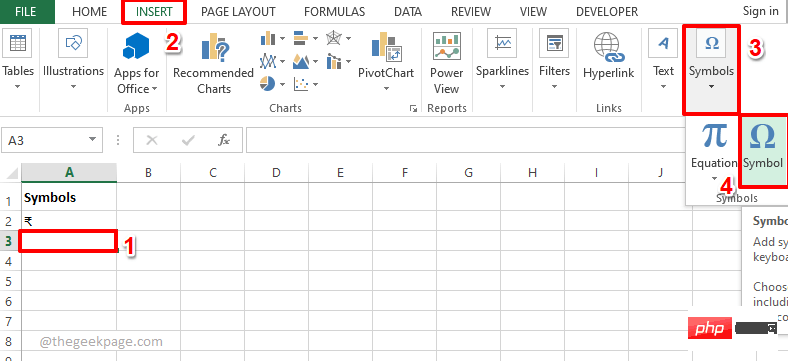Click the Hyperlink icon
Viewport: 788px width, 361px height.
pyautogui.click(x=609, y=48)
